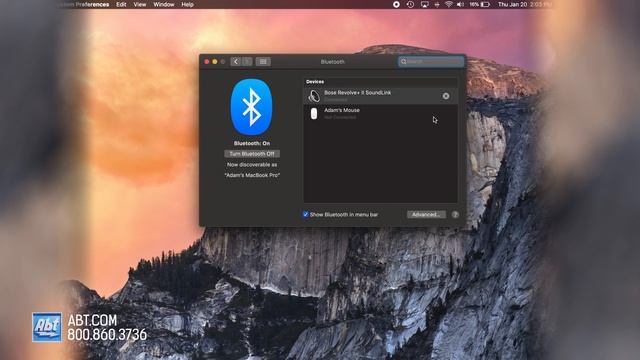Open the Edit menu
This screenshot has width=640, height=360.
pos(121,4)
